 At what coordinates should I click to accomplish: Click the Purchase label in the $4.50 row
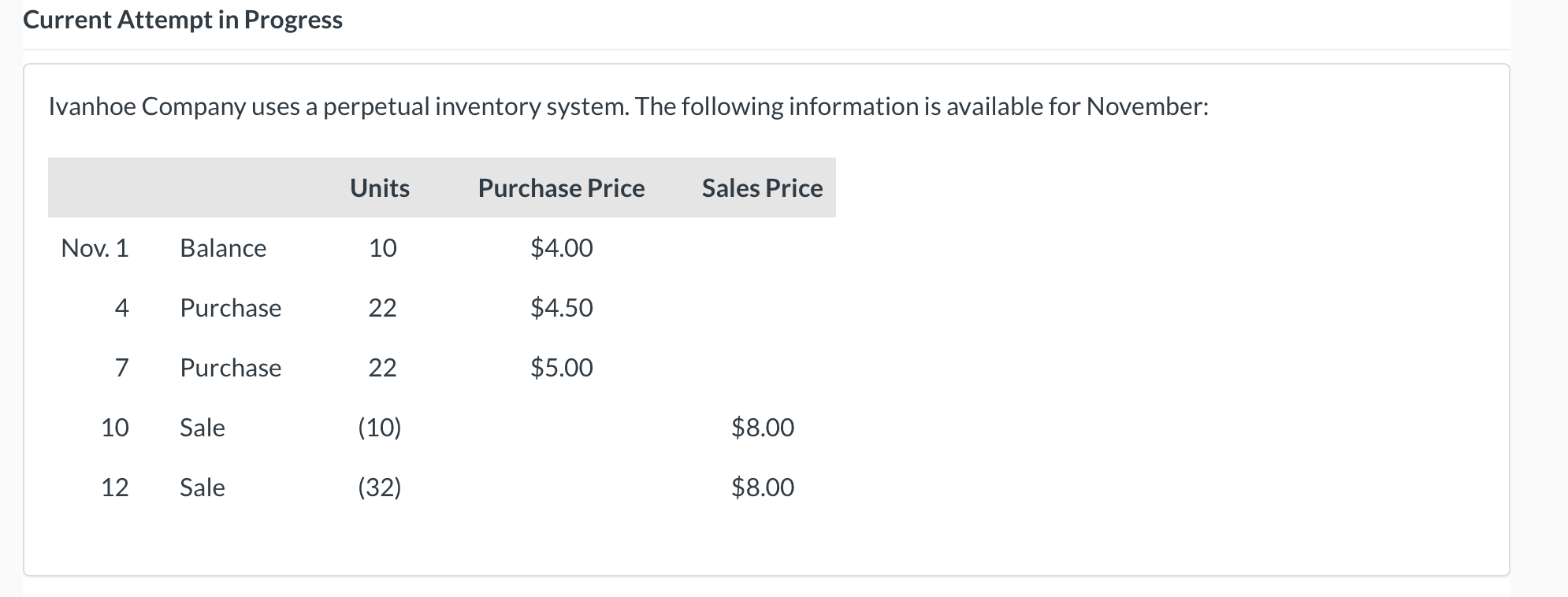230,308
